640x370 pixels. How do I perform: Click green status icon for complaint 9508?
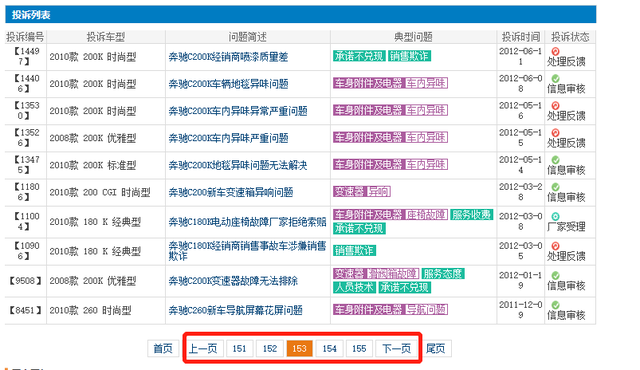[x=555, y=275]
